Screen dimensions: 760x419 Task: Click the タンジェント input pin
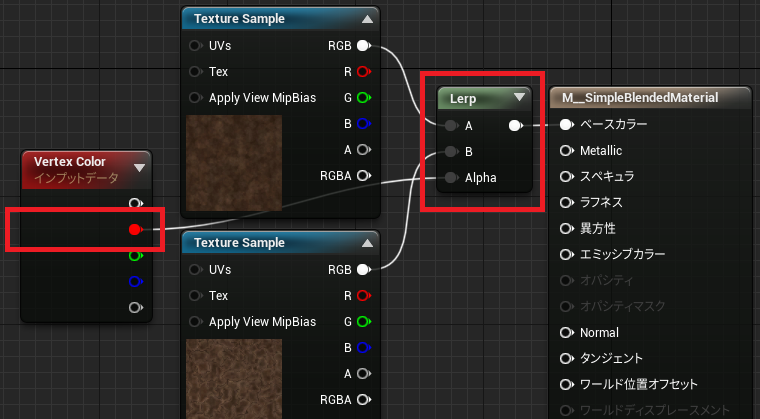pos(566,359)
